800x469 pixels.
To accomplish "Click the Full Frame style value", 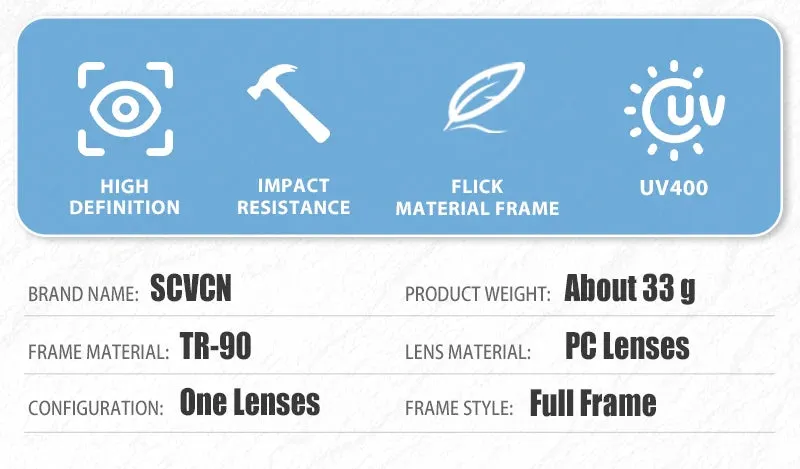I will coord(593,403).
